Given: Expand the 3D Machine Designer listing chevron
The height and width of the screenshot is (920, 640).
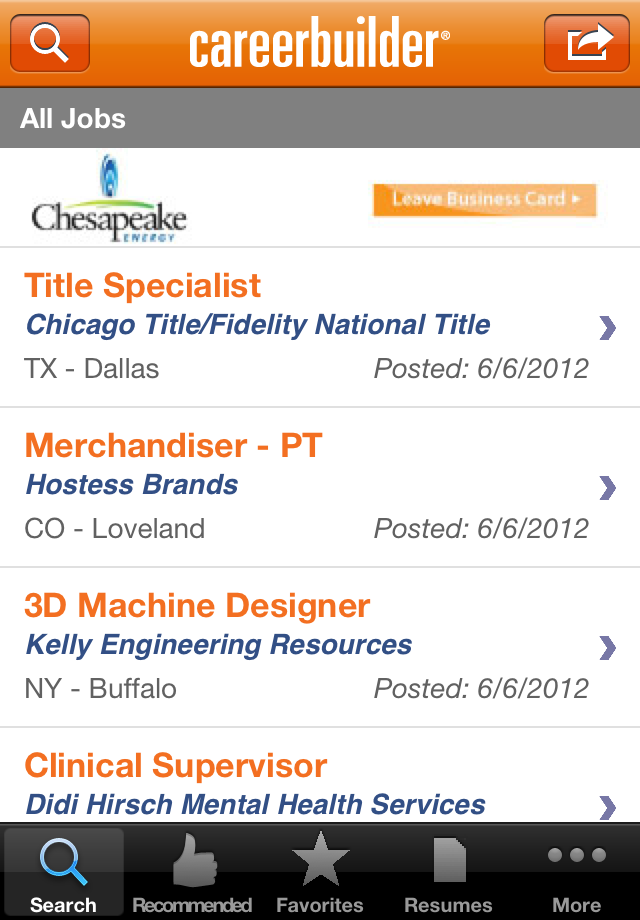Looking at the screenshot, I should [x=608, y=648].
